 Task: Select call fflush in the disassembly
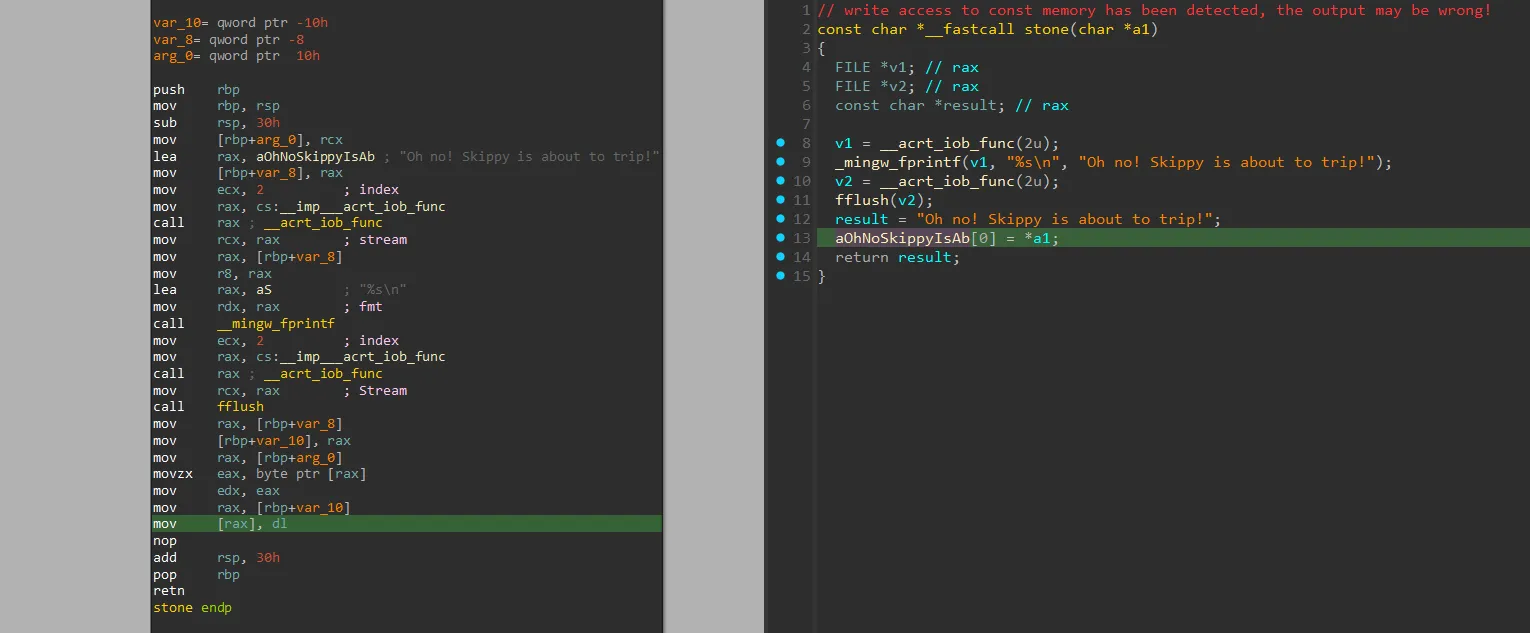tap(240, 407)
